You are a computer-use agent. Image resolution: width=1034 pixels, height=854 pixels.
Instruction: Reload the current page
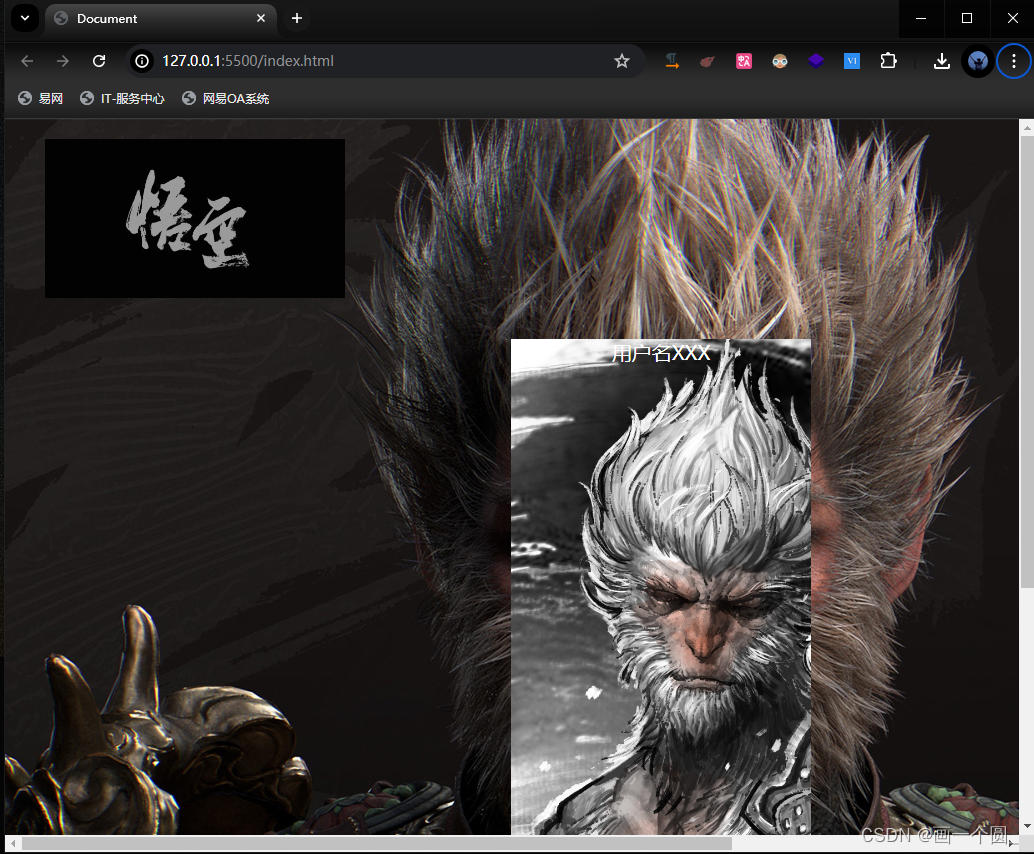click(x=99, y=61)
